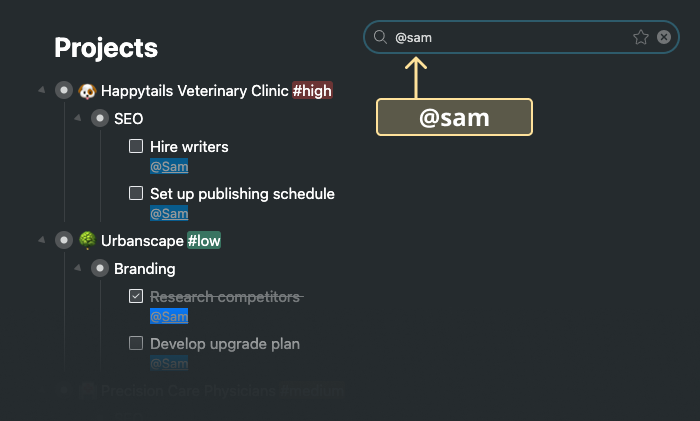Screen dimensions: 700x421
Task: Collapse the SEO subtree
Action: click(78, 118)
